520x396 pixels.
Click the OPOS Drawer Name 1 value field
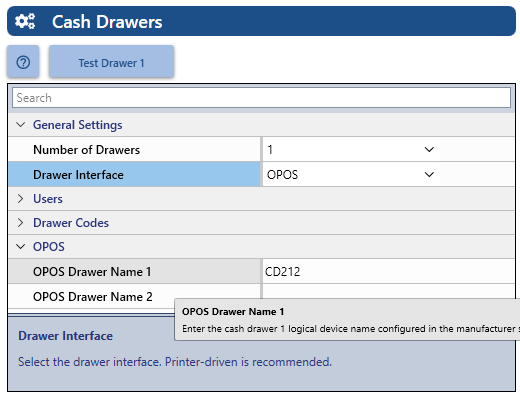tap(388, 272)
